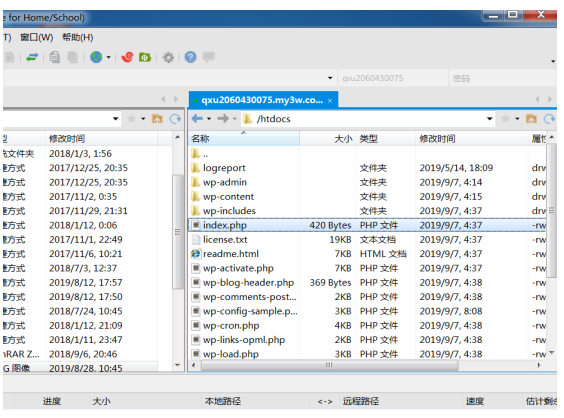Screen dimensions: 564x418
Task: Open the blue help question icon
Action: [191, 57]
